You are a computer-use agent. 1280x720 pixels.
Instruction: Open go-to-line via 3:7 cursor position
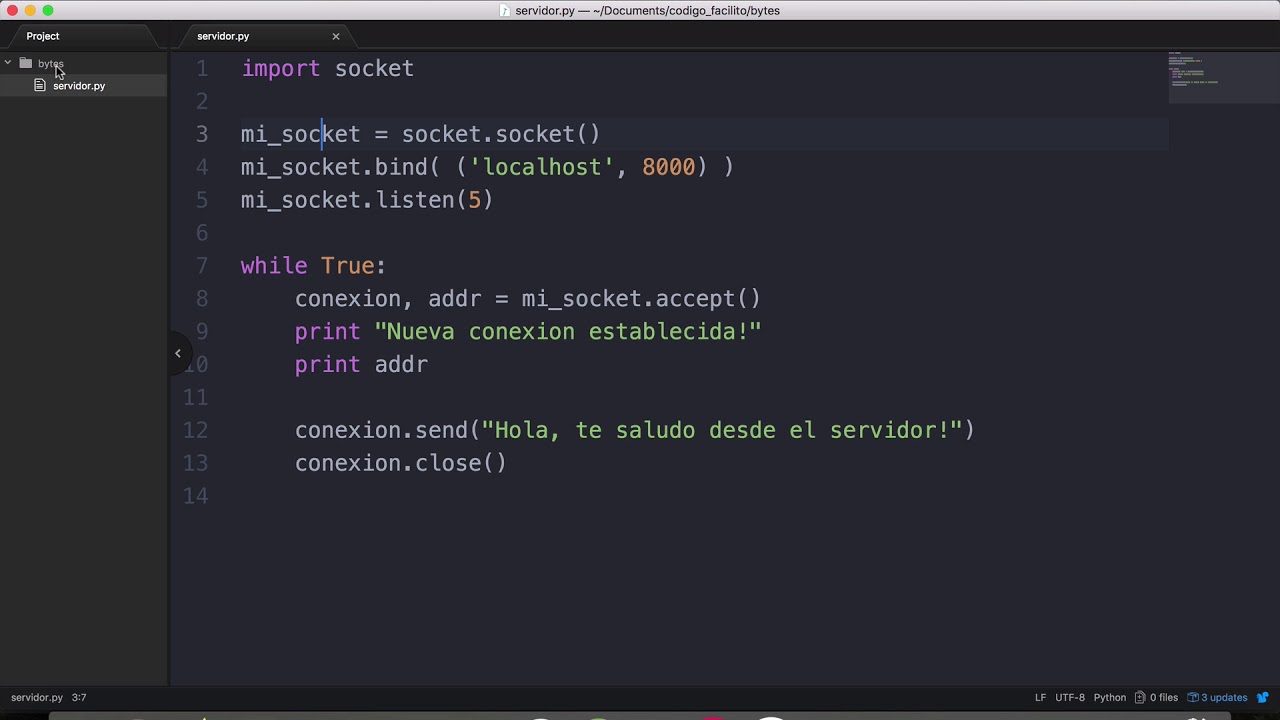pyautogui.click(x=79, y=698)
